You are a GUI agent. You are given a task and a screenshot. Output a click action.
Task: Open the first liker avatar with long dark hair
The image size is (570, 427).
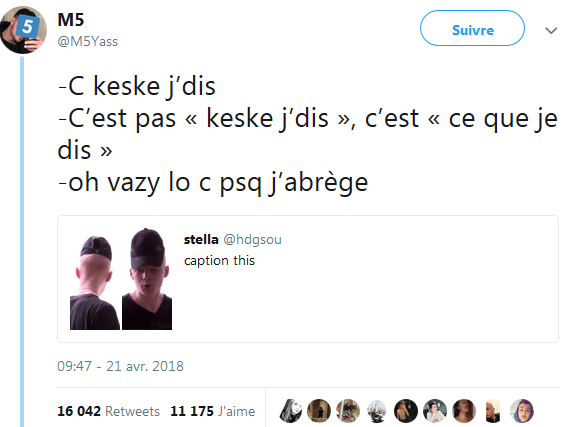pyautogui.click(x=290, y=411)
